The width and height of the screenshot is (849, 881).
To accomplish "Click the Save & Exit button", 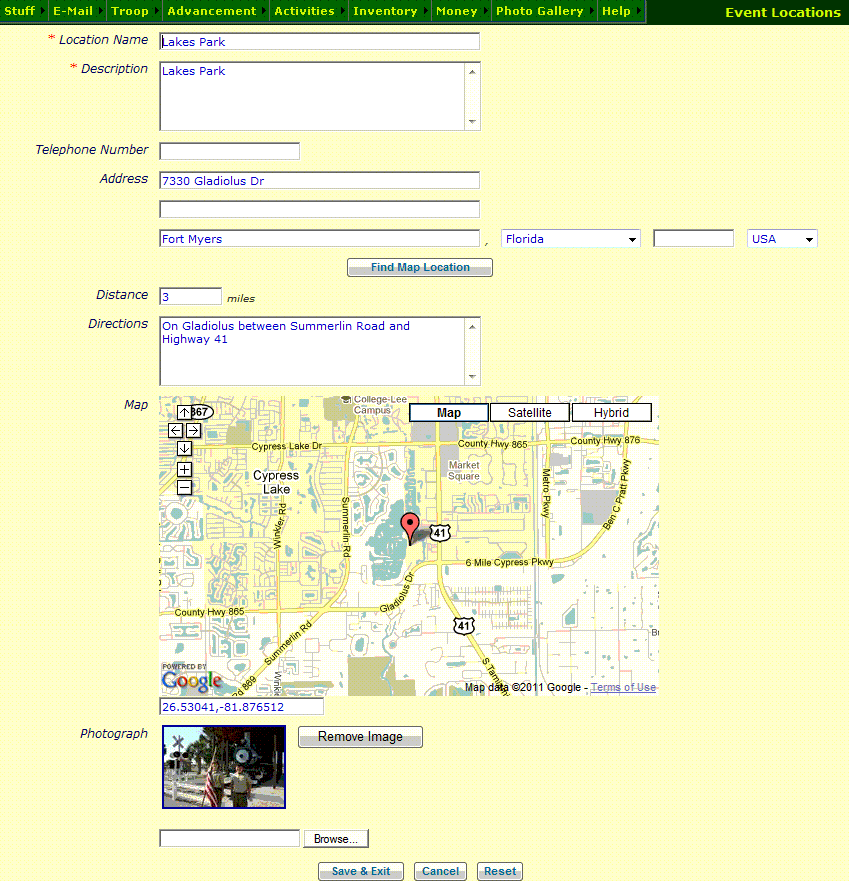I will [x=361, y=871].
